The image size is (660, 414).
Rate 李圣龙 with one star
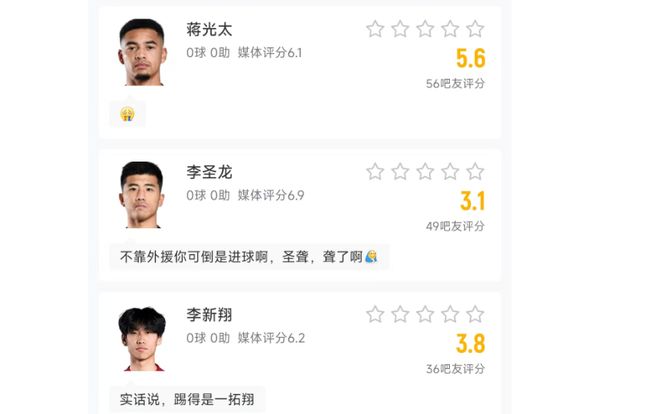click(x=375, y=171)
